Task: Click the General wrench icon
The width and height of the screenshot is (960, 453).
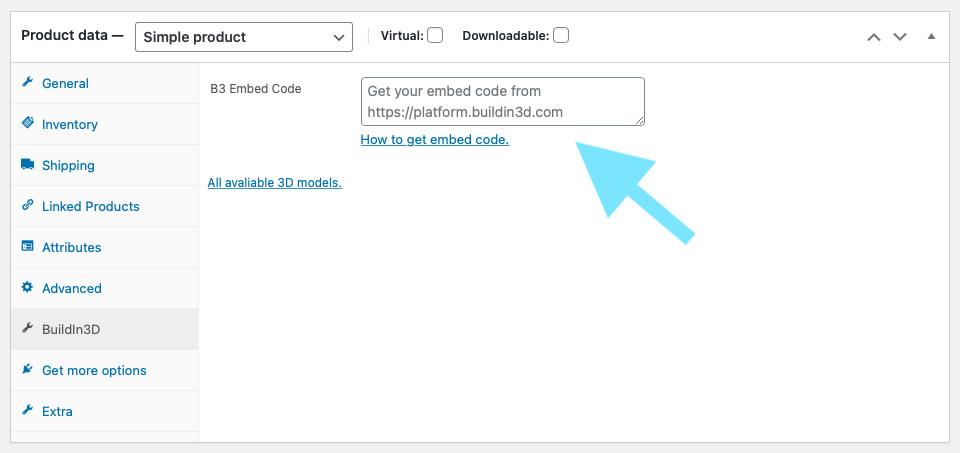Action: coord(27,83)
